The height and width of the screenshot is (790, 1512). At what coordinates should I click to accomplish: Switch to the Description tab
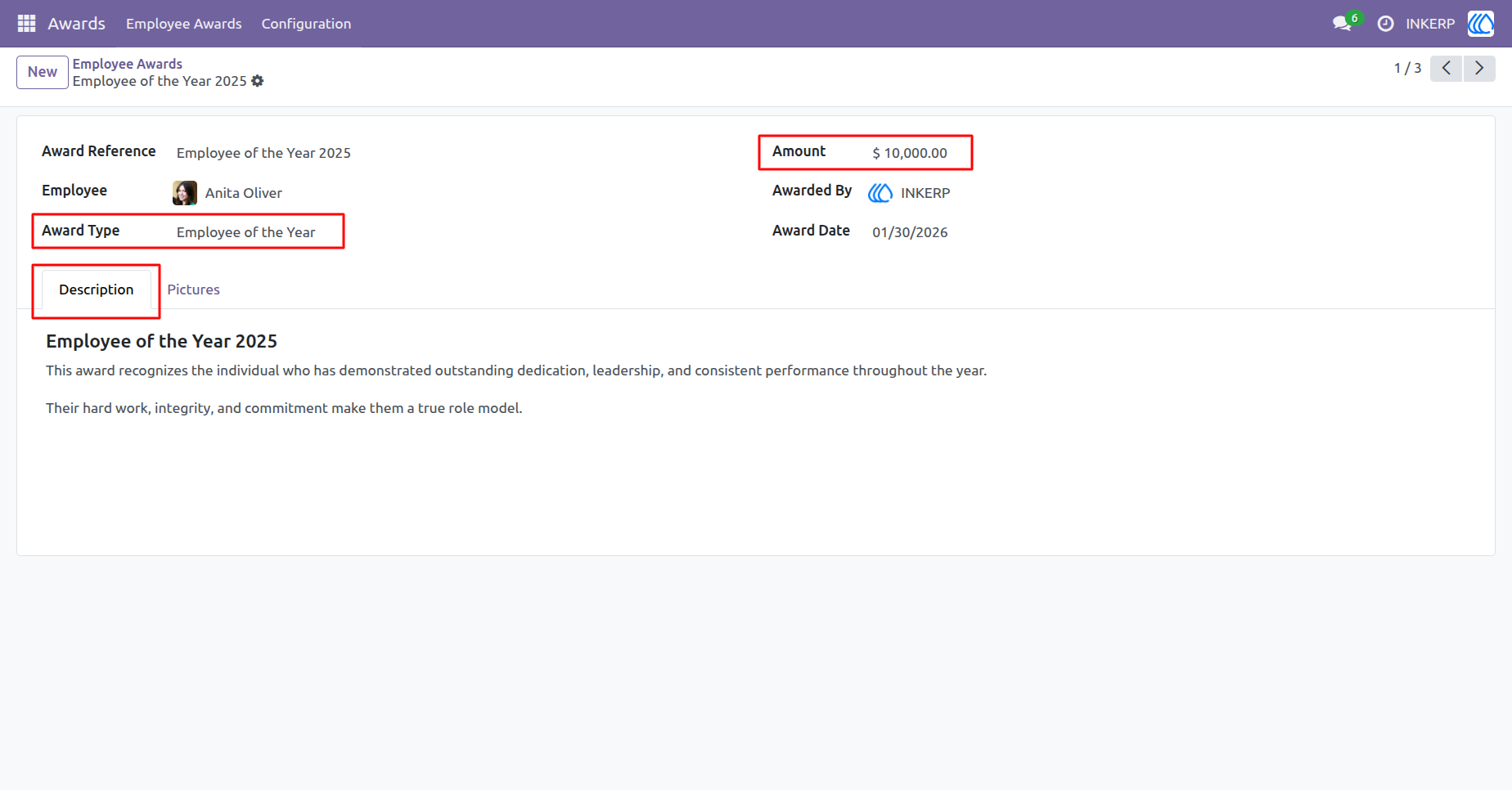tap(97, 290)
